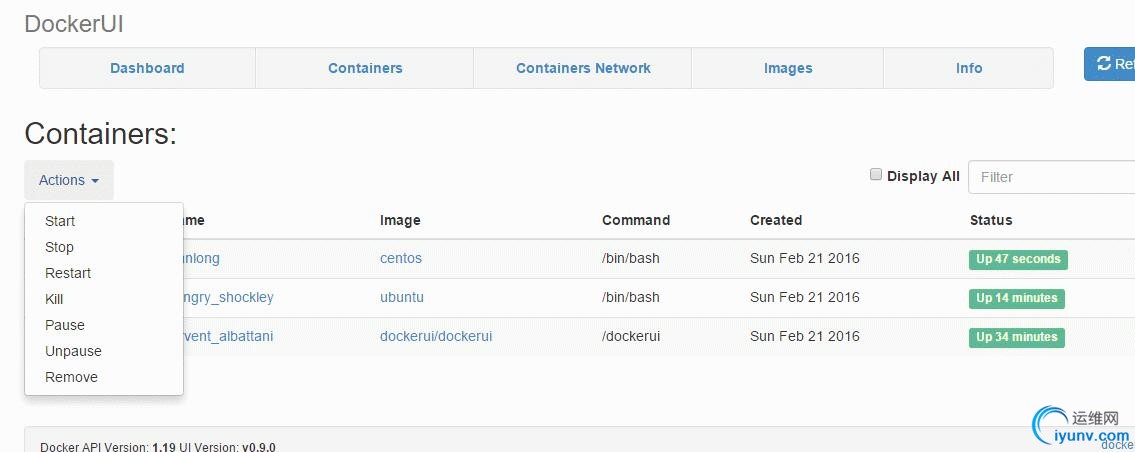The height and width of the screenshot is (452, 1135).
Task: Open the Dashboard tab
Action: pos(147,68)
